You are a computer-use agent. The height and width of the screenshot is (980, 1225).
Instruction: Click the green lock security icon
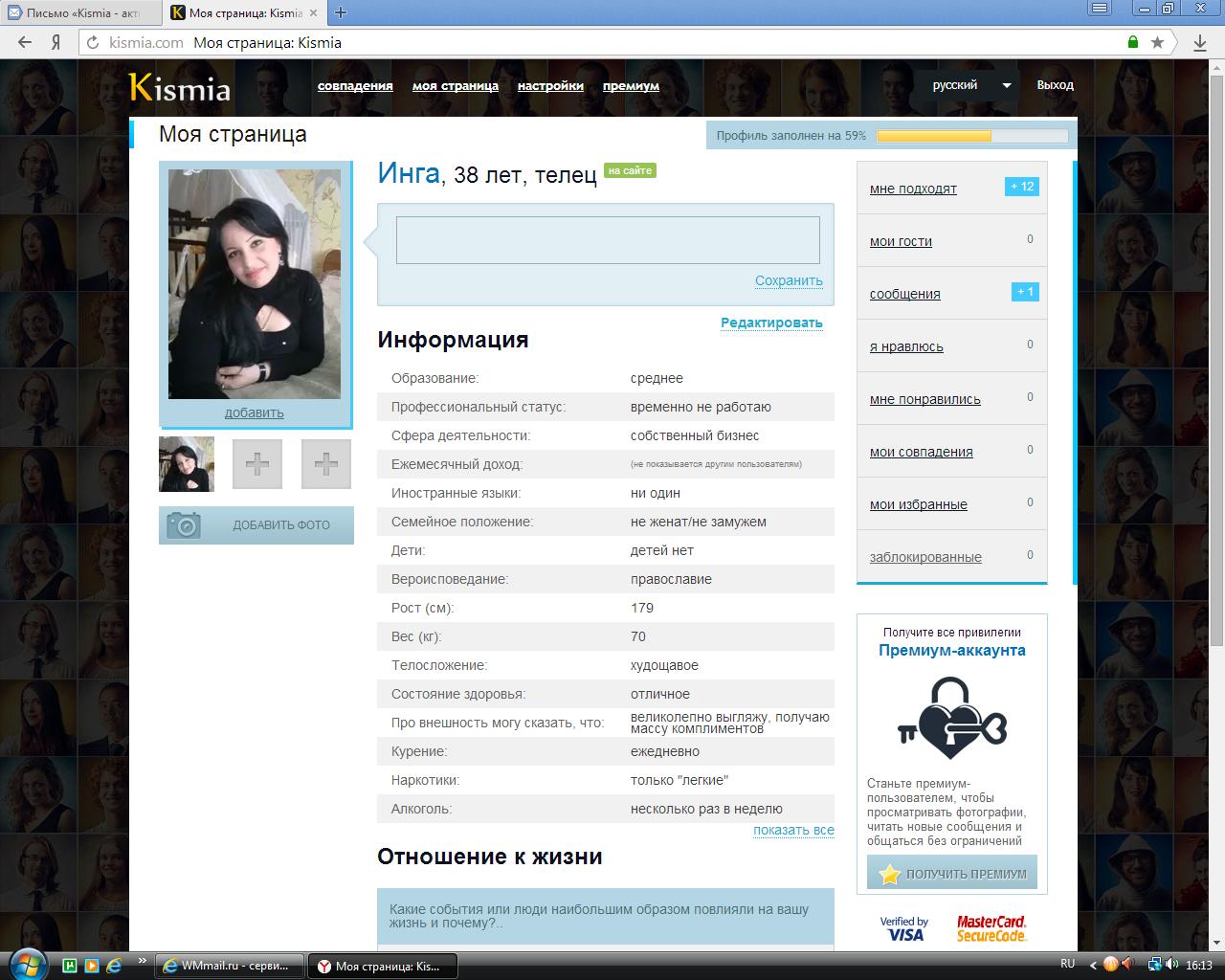pyautogui.click(x=1133, y=42)
